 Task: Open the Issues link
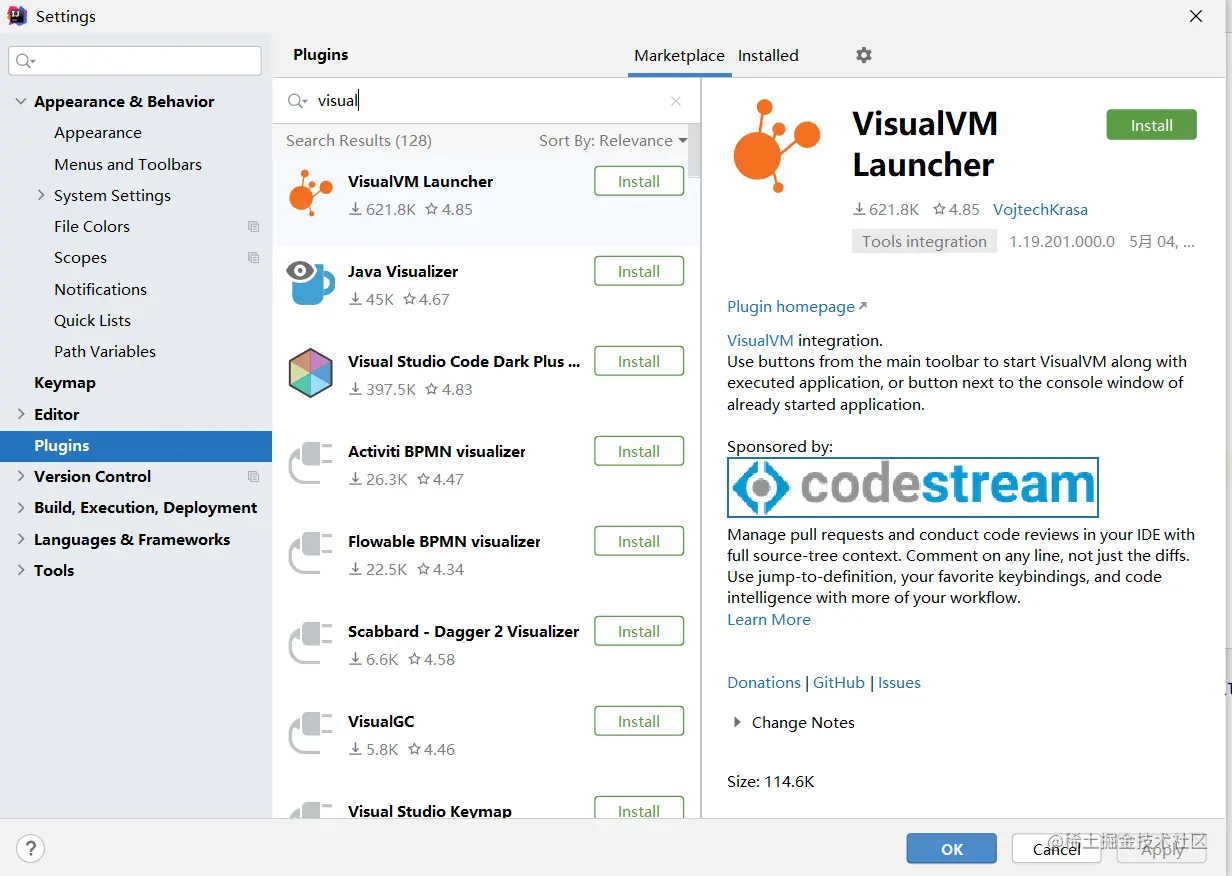click(x=899, y=683)
